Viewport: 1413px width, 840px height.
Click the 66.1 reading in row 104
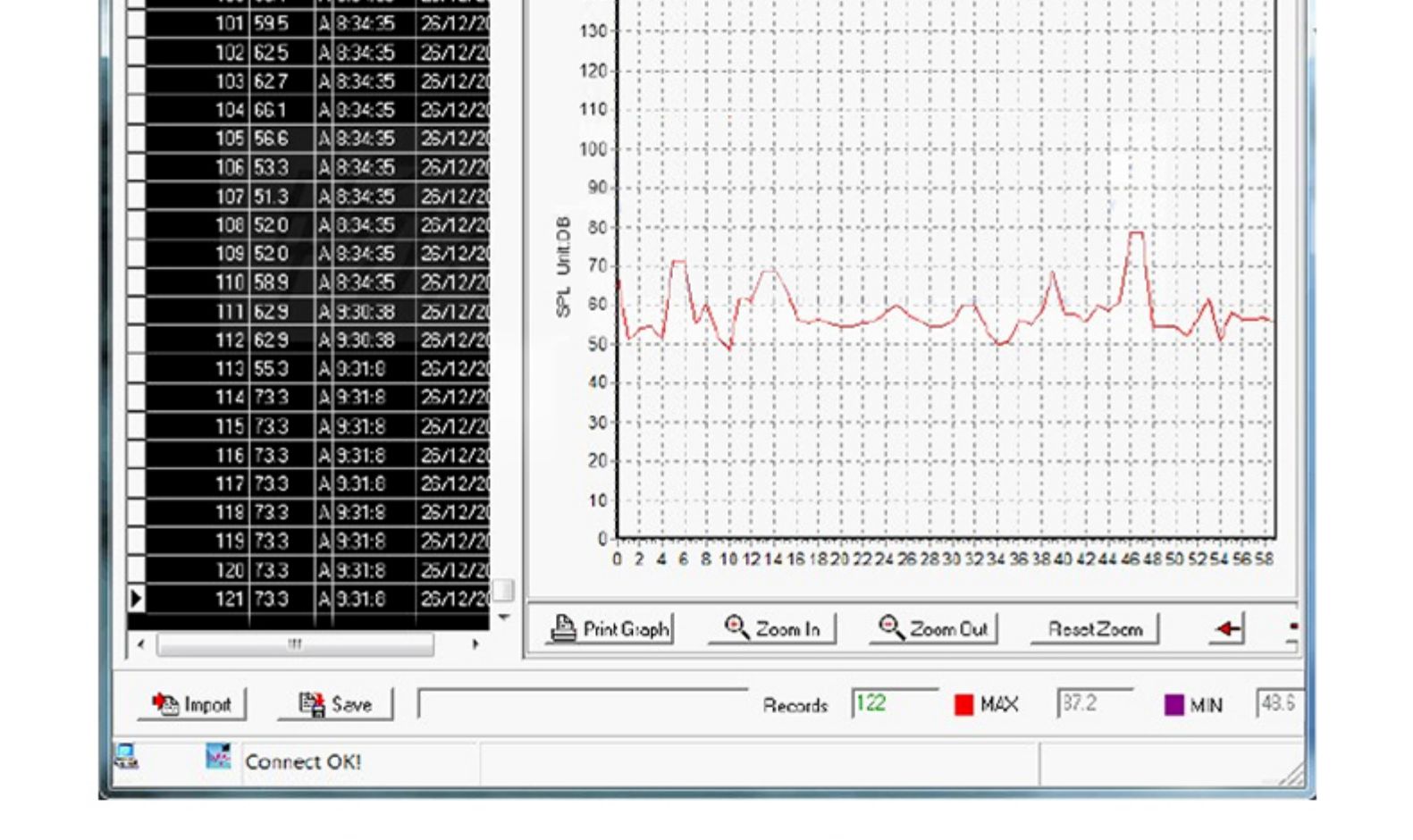[x=271, y=110]
